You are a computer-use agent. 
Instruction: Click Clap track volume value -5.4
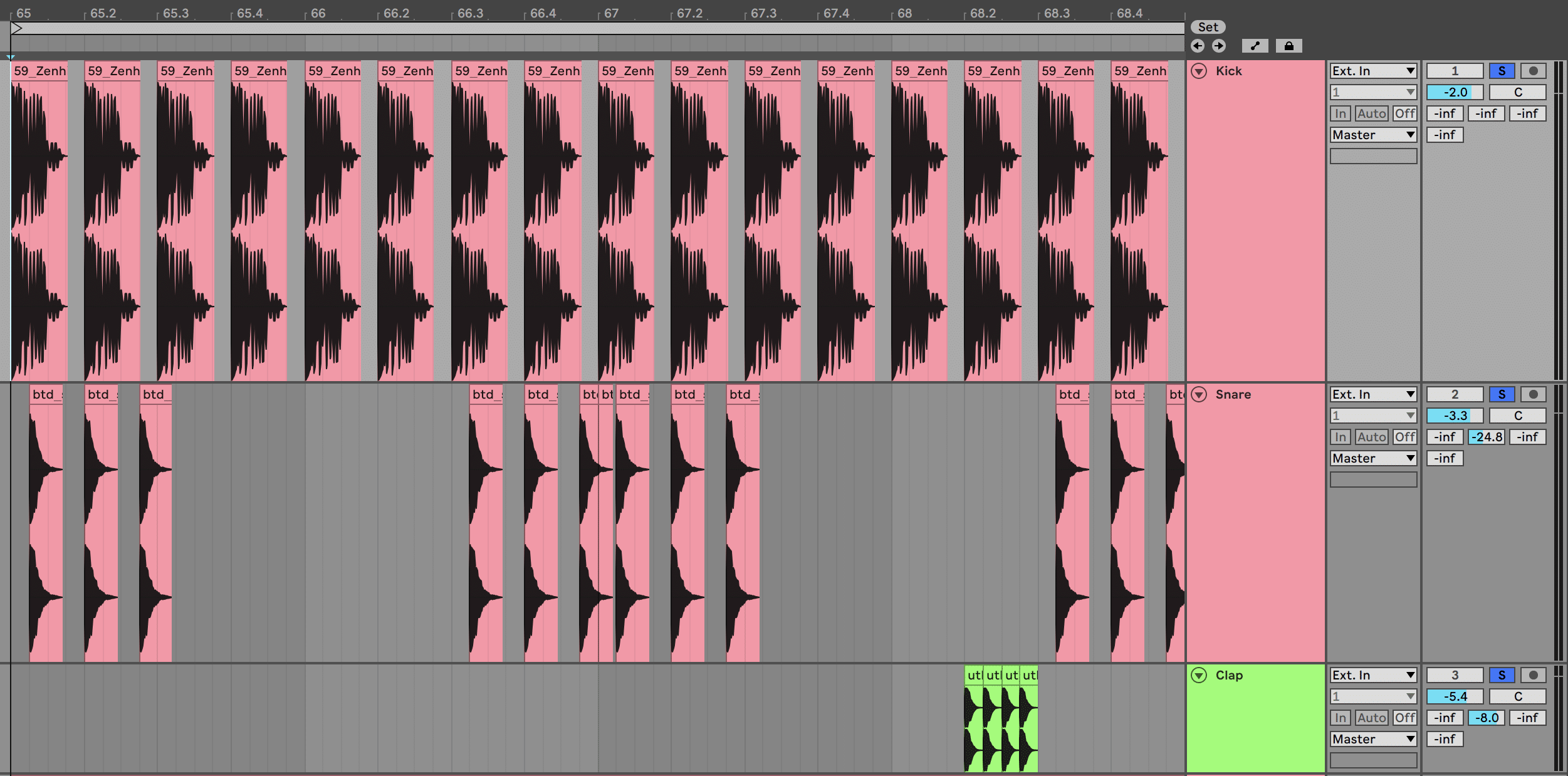click(1455, 696)
